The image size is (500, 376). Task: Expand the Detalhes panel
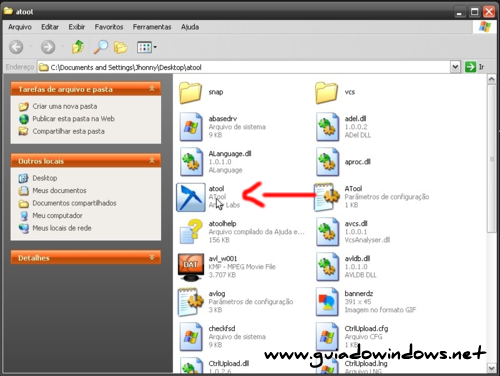coord(152,257)
